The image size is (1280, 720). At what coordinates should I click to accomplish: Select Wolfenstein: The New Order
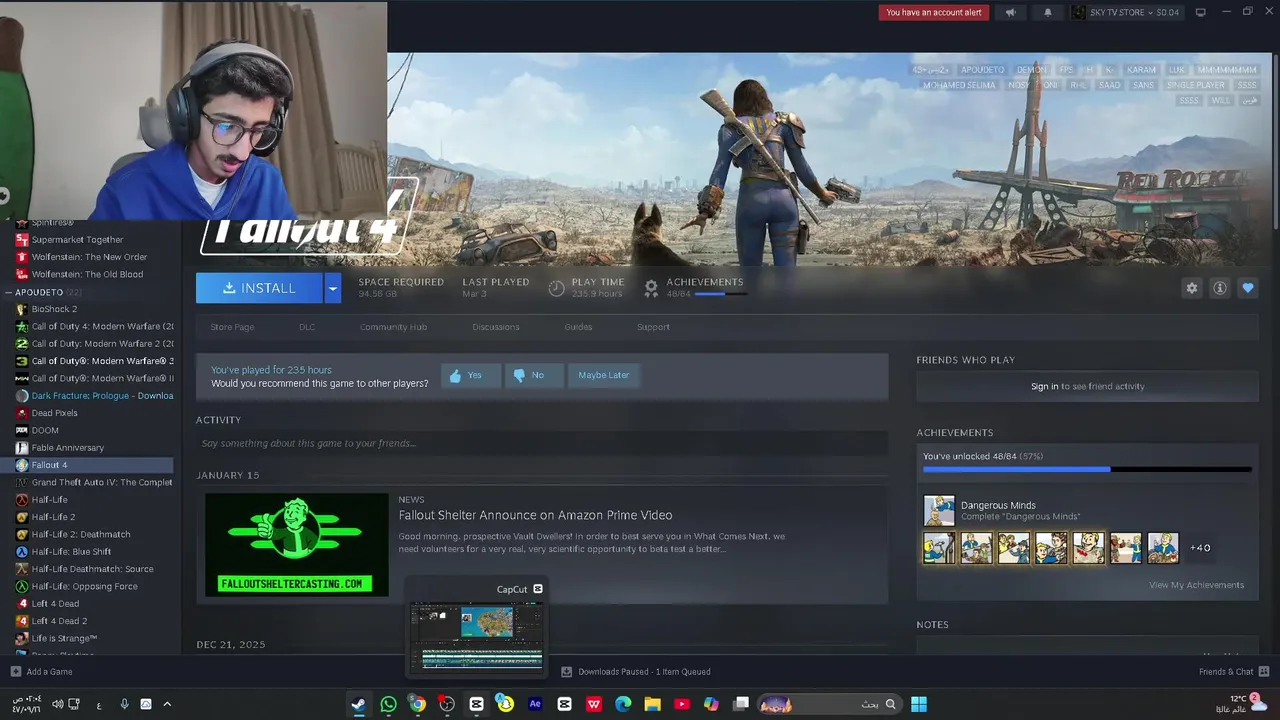tap(89, 257)
